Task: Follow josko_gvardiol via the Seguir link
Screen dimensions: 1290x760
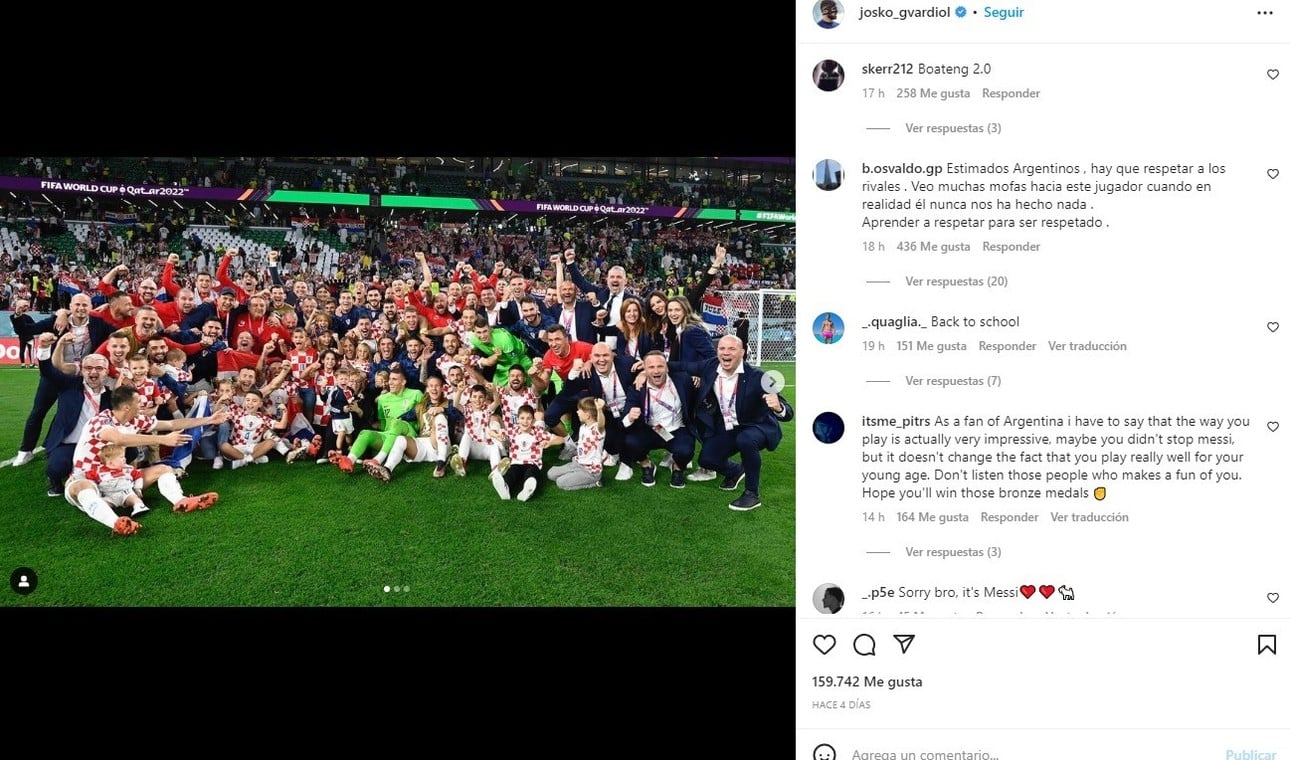Action: pyautogui.click(x=1003, y=13)
